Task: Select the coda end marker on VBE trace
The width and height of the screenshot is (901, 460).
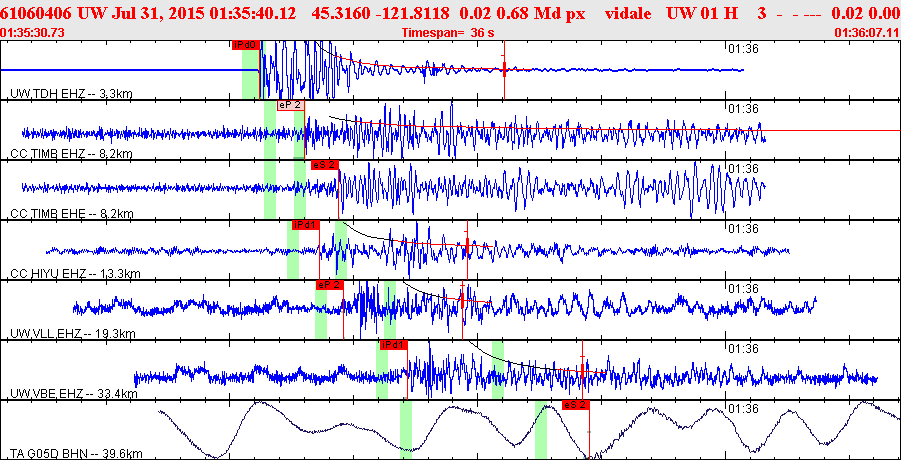Action: (x=583, y=369)
